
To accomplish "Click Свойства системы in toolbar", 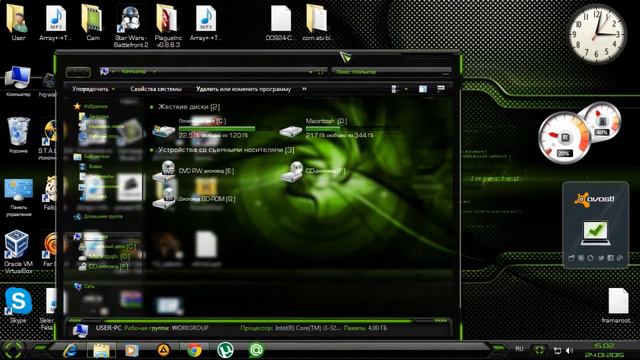I will tap(156, 89).
